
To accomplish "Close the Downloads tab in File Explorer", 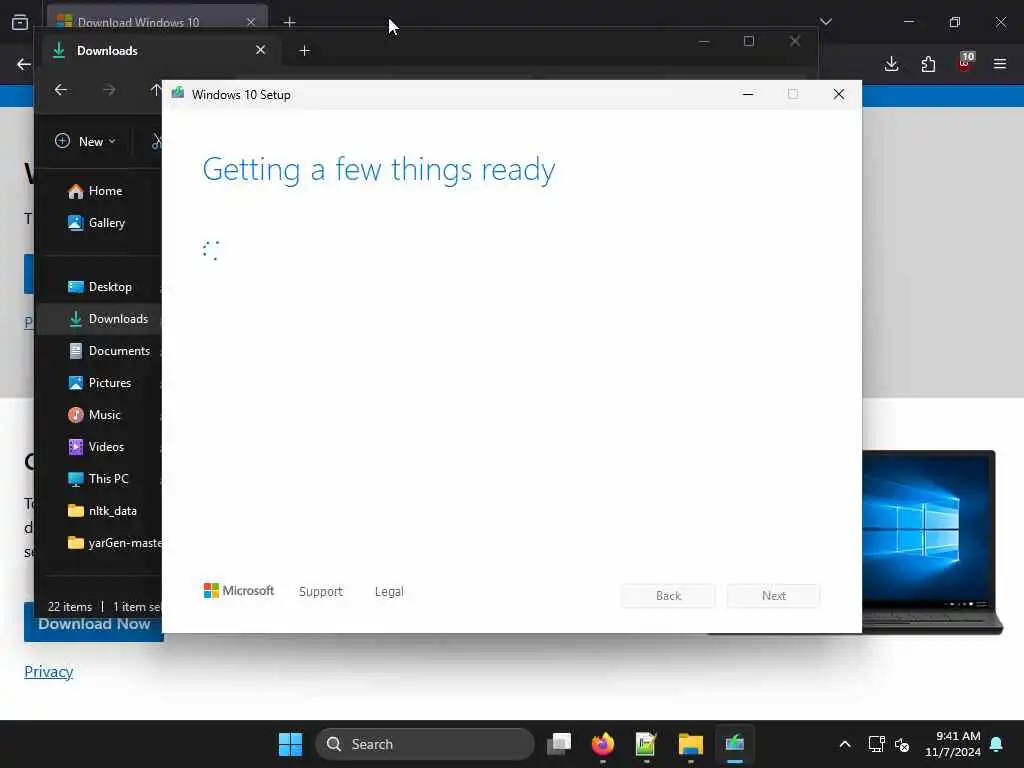I will click(x=261, y=50).
